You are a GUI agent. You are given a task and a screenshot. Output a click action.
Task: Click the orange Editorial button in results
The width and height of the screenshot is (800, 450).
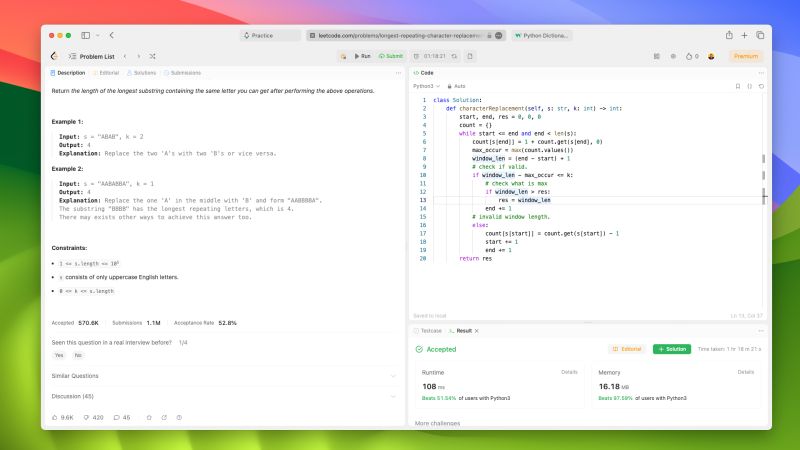(x=627, y=349)
